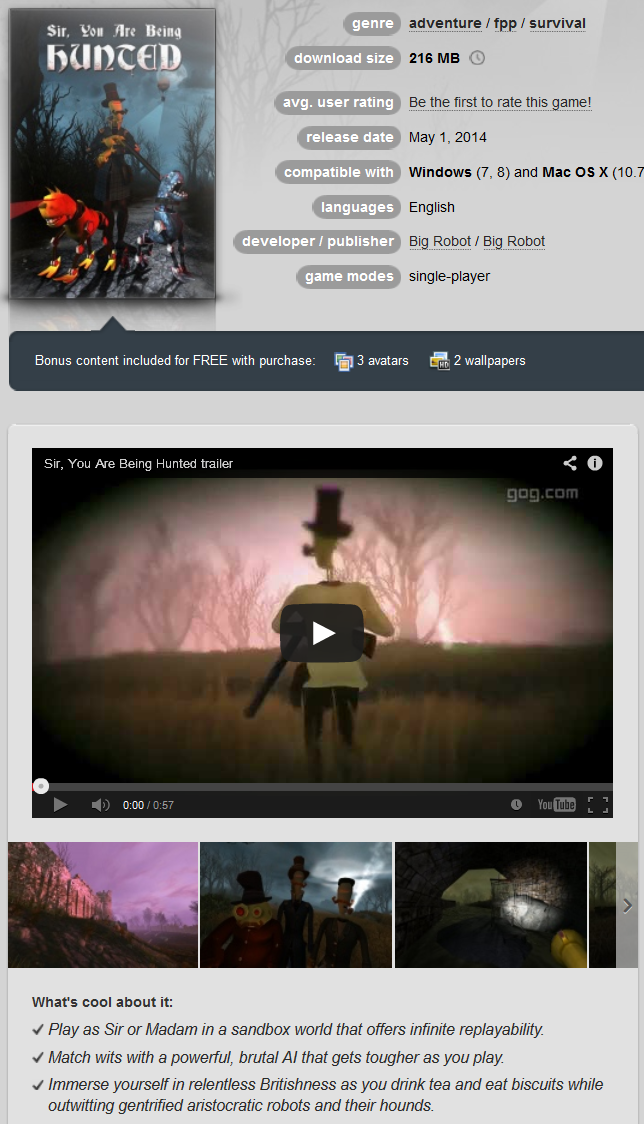Open the Big Robot developer link

(440, 242)
